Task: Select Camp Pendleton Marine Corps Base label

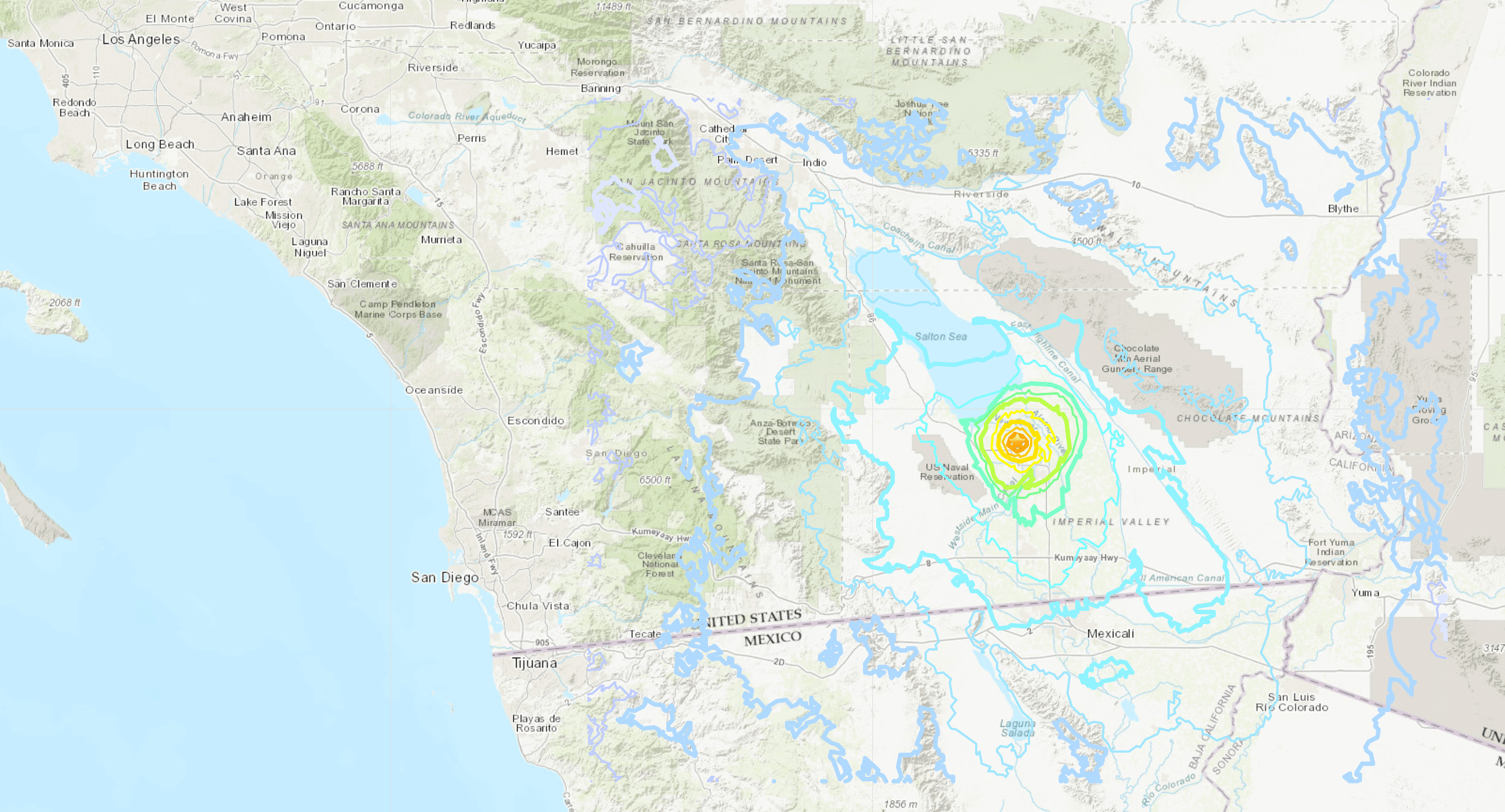Action: pos(398,309)
